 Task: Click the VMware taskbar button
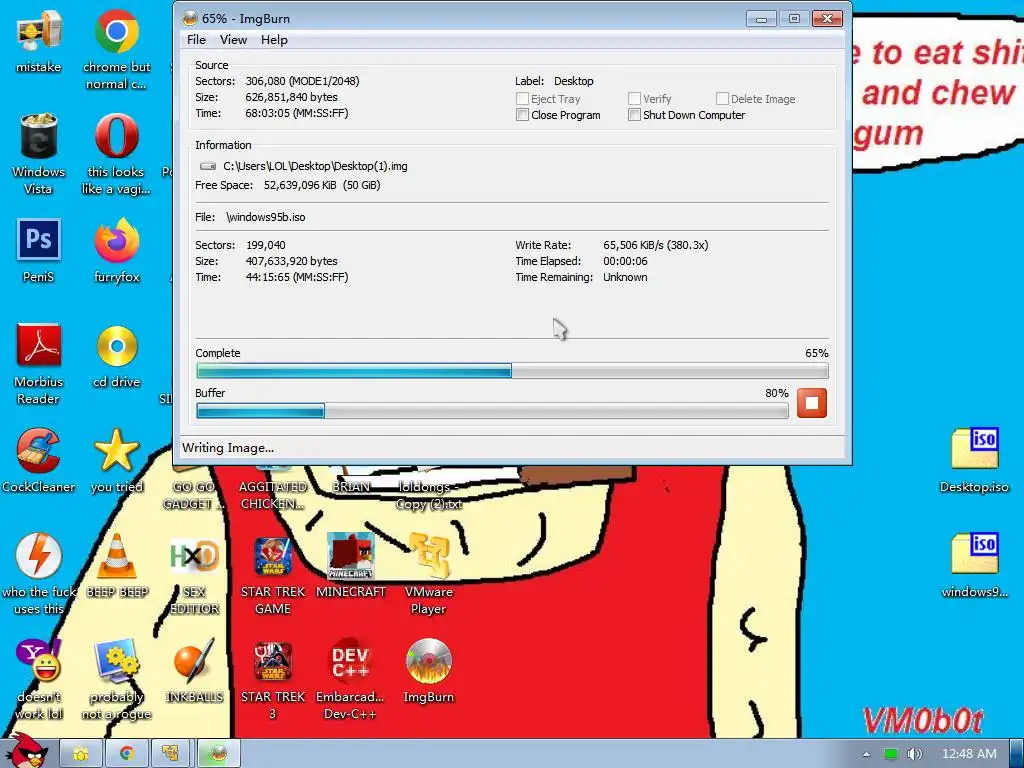pyautogui.click(x=171, y=754)
